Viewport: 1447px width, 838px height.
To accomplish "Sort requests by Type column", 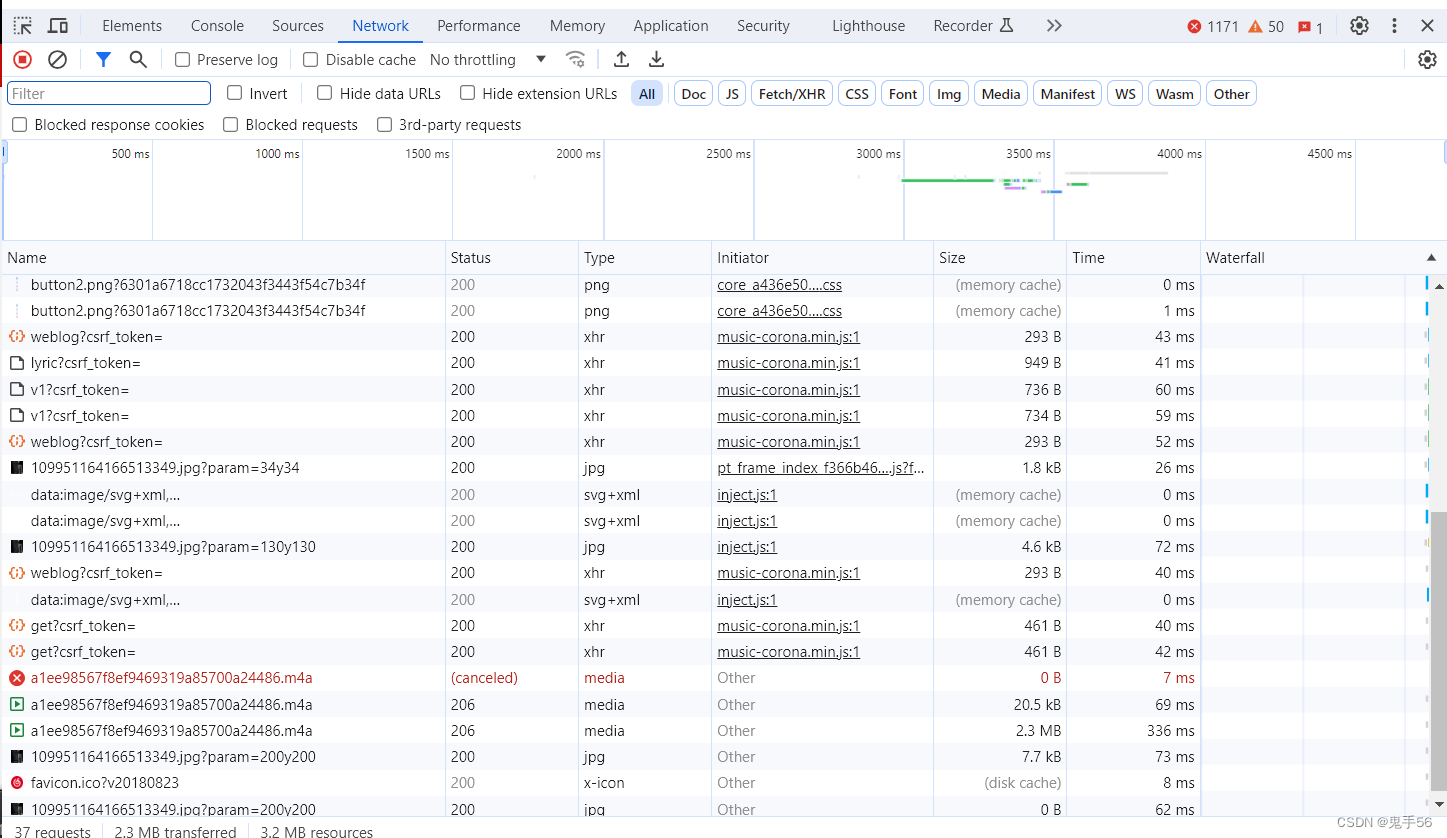I will pos(645,258).
